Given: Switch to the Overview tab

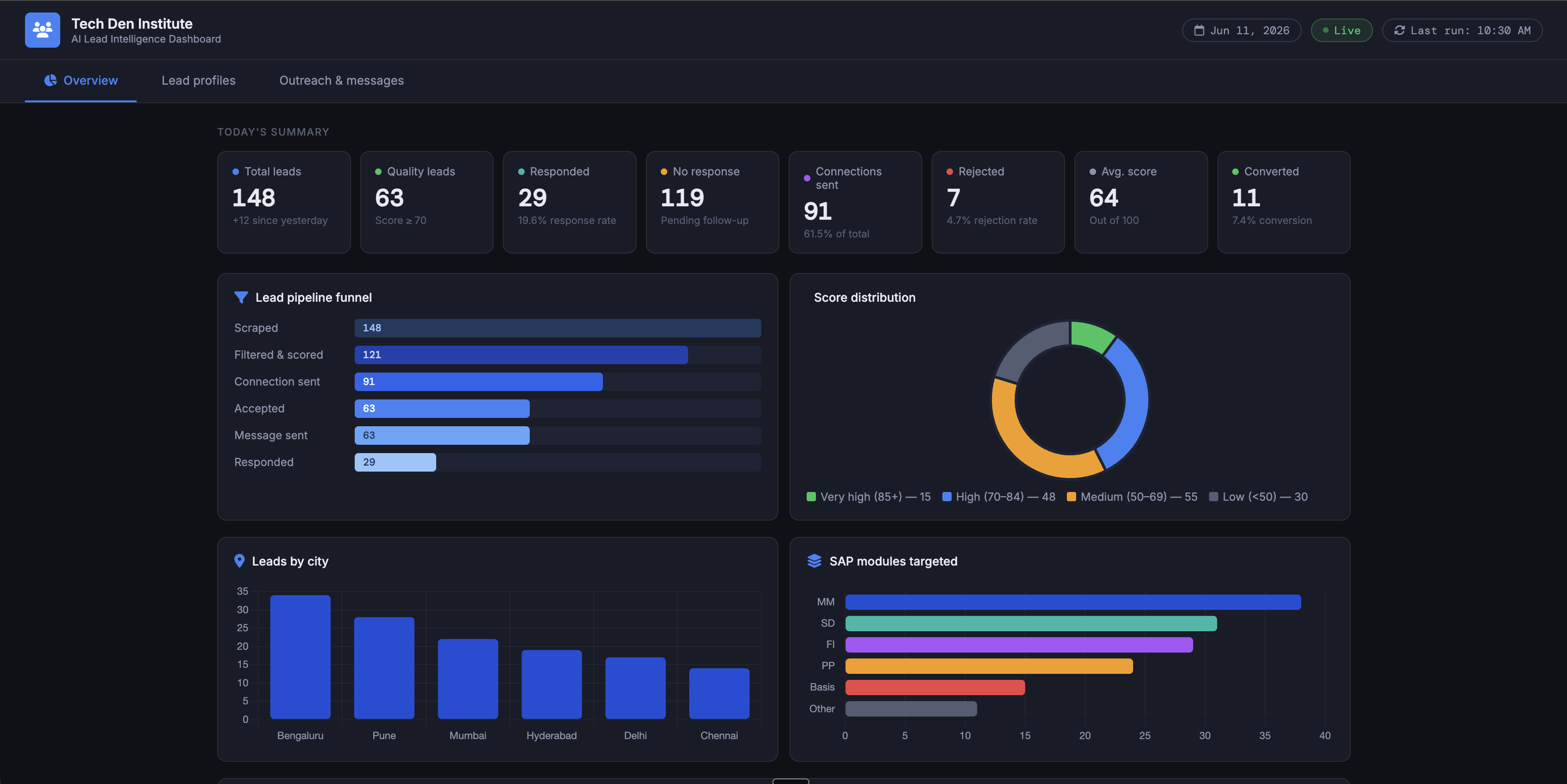Looking at the screenshot, I should tap(80, 80).
